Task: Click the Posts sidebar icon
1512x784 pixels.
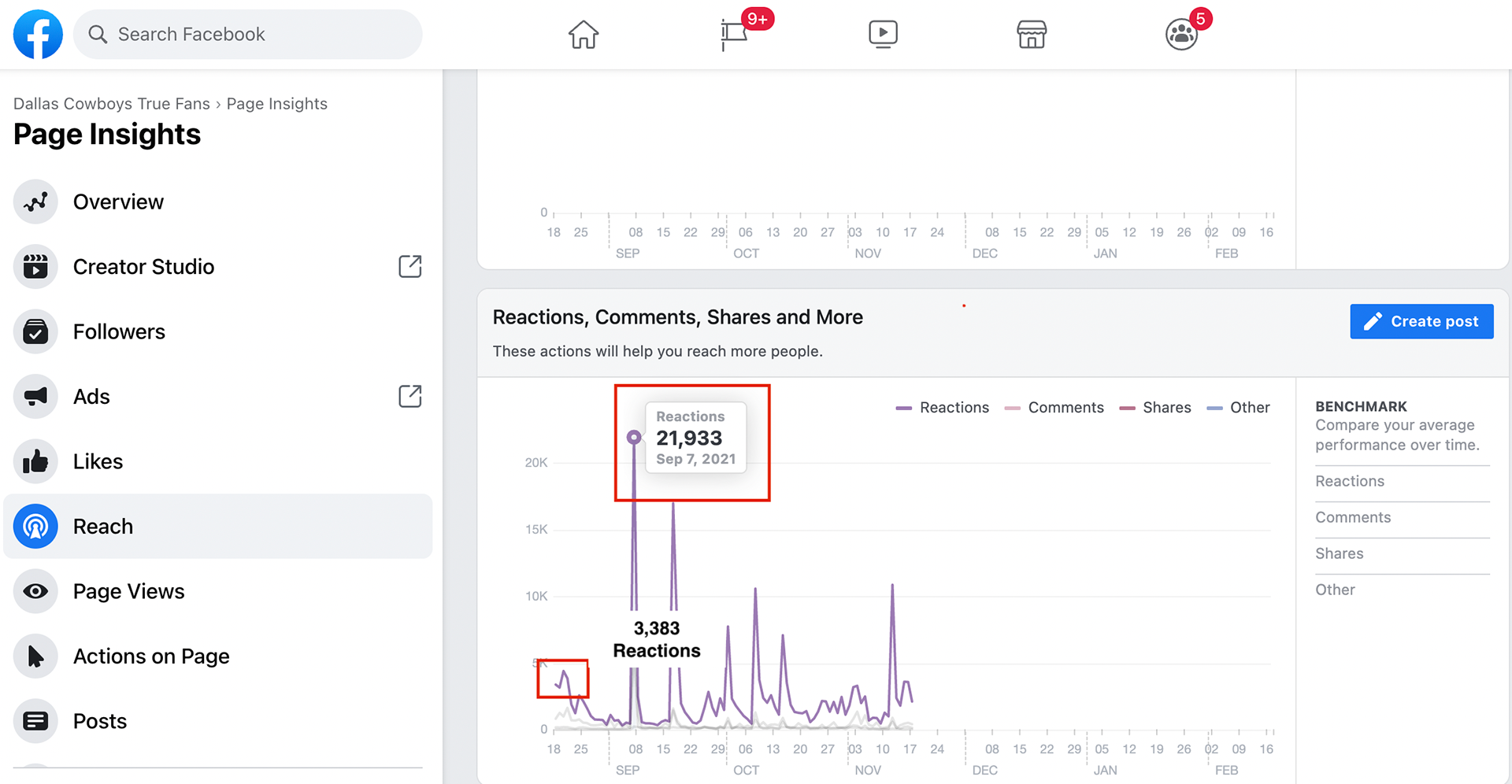Action: 35,721
